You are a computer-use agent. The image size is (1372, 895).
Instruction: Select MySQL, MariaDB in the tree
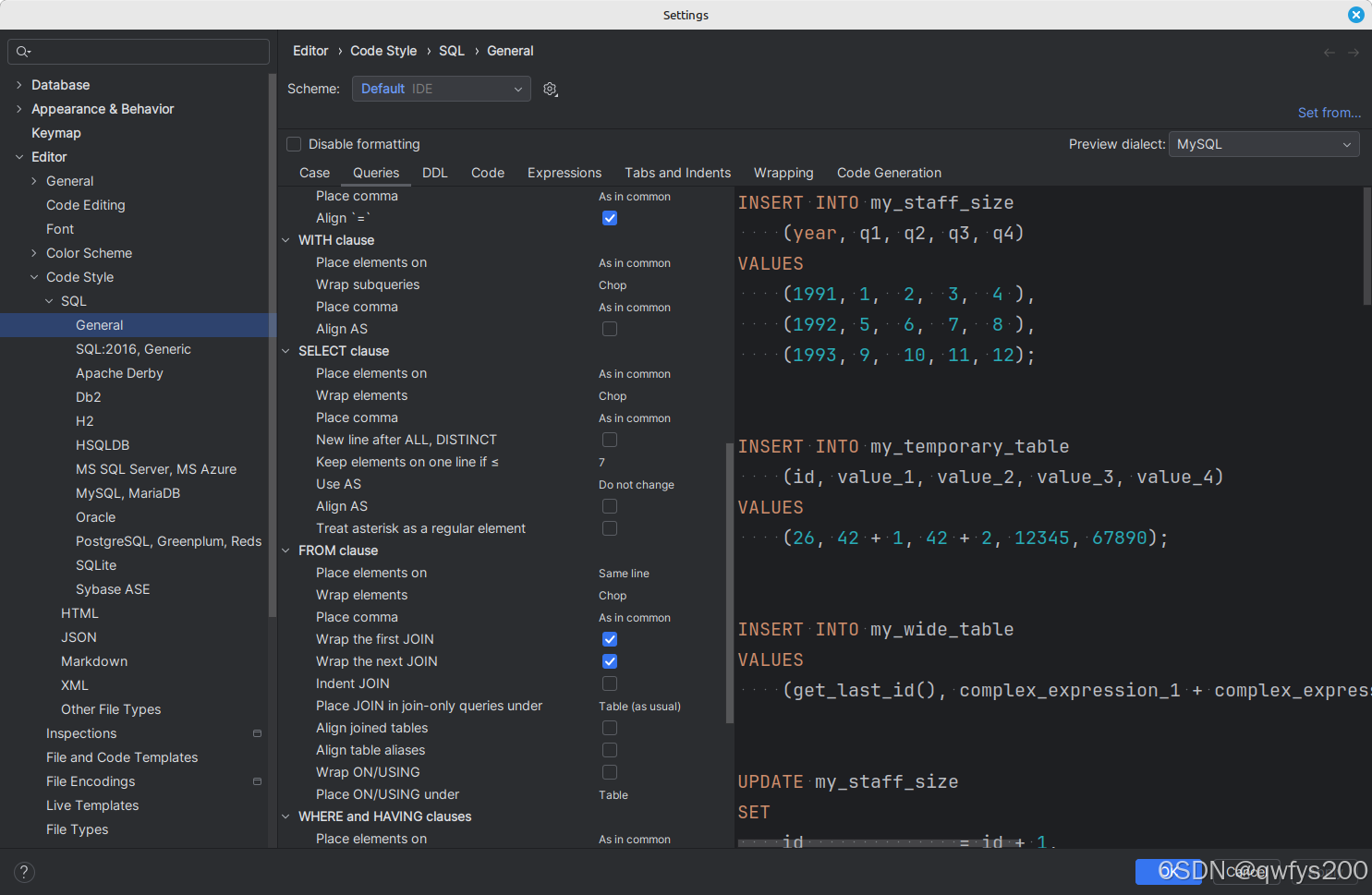point(127,493)
